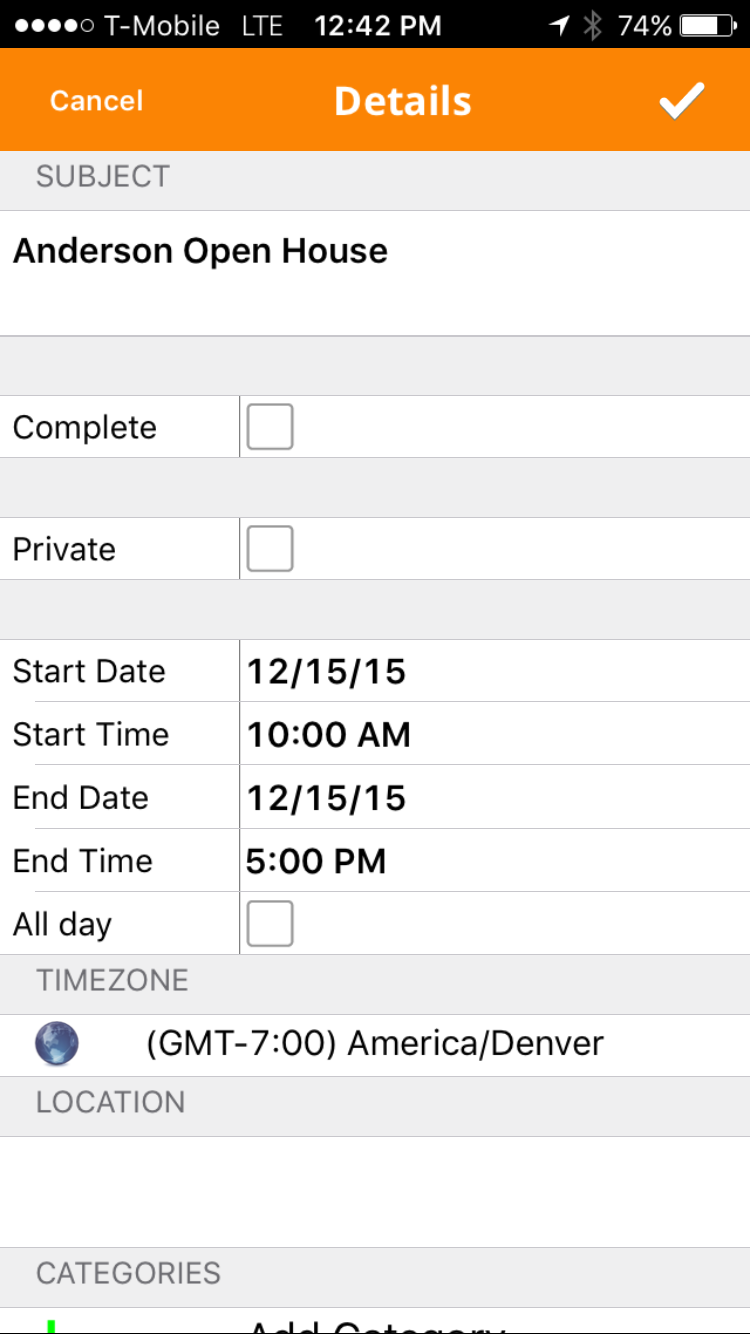Toggle the Complete checkbox
Viewport: 750px width, 1334px height.
270,427
